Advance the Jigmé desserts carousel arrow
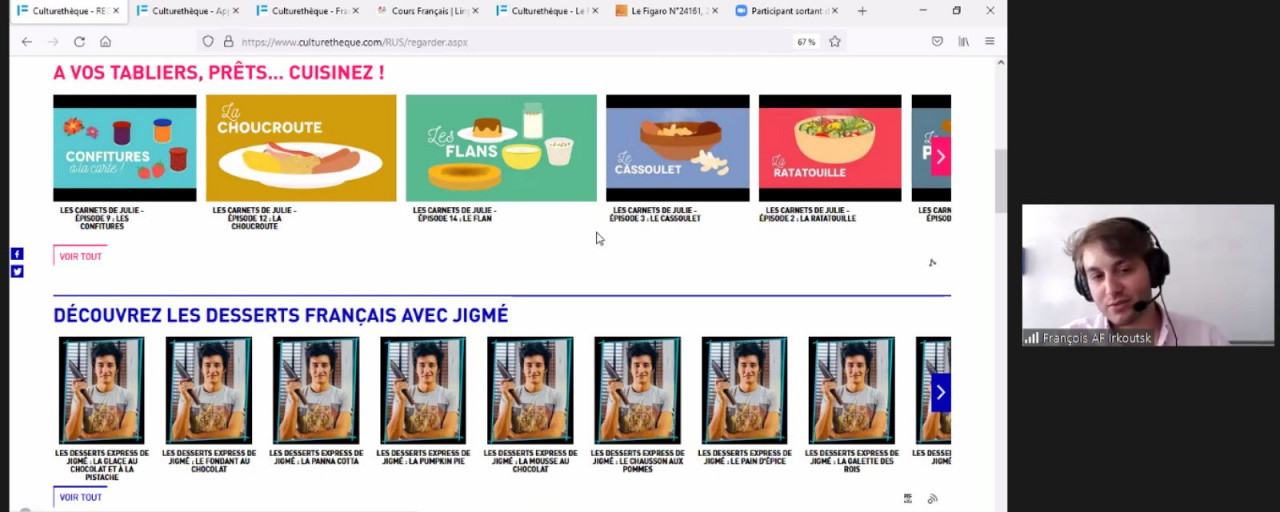This screenshot has width=1280, height=512. pos(940,392)
